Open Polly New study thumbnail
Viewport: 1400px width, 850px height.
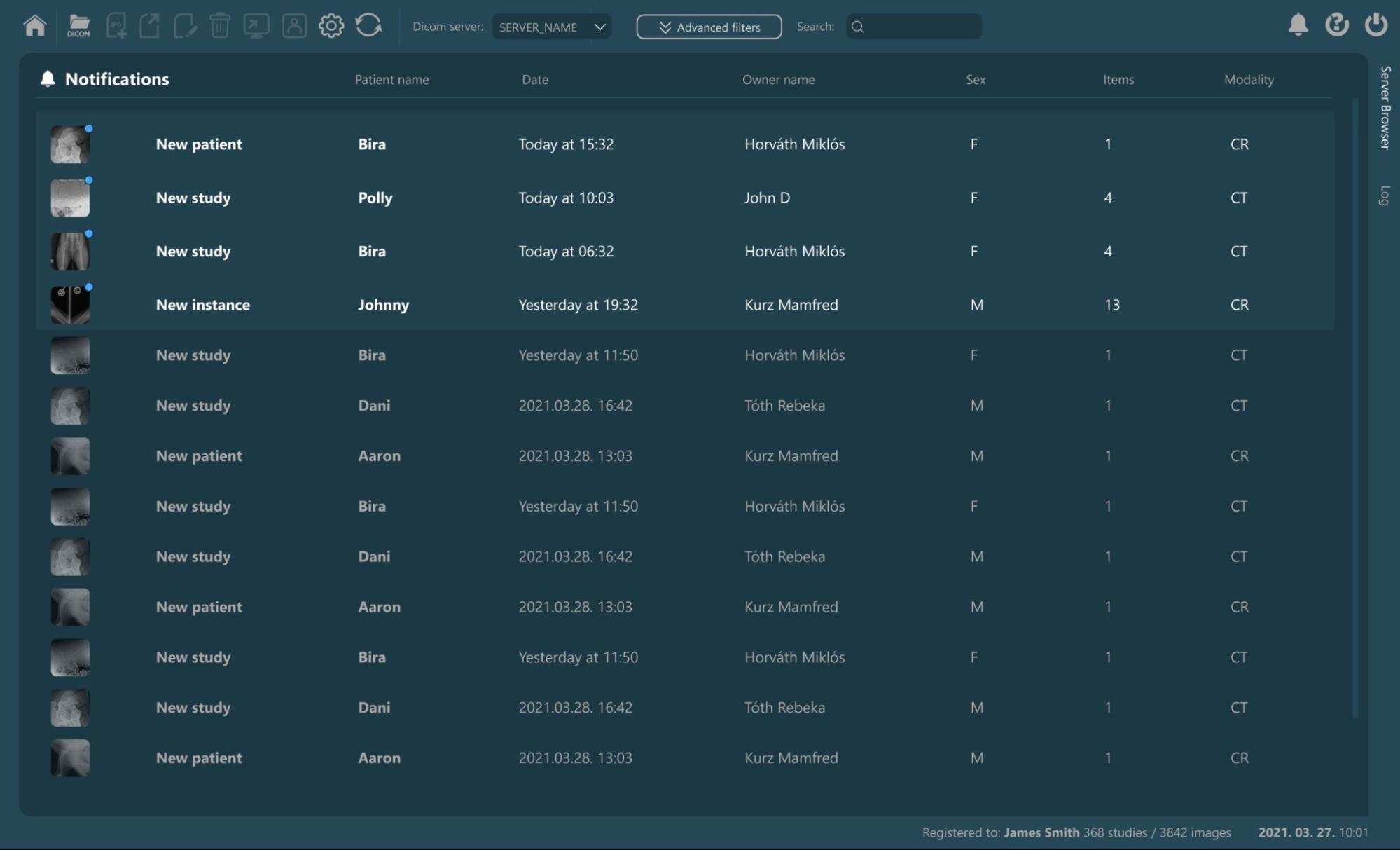[70, 198]
